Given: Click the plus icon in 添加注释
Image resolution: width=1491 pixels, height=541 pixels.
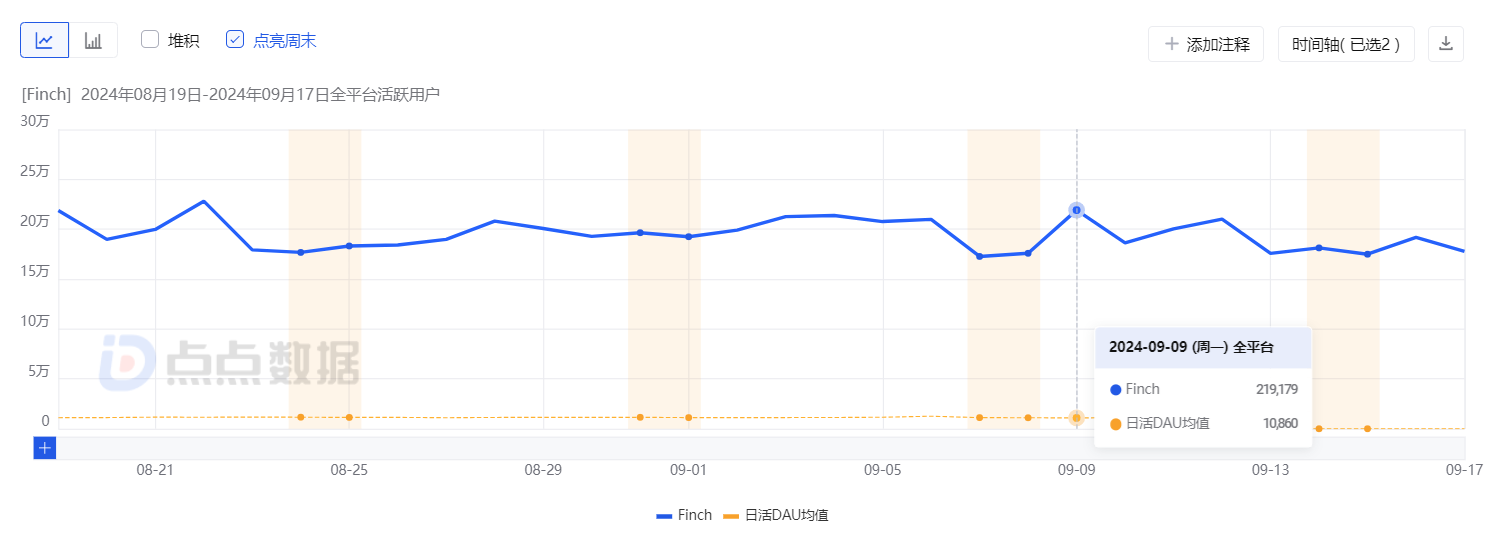Looking at the screenshot, I should [1171, 44].
